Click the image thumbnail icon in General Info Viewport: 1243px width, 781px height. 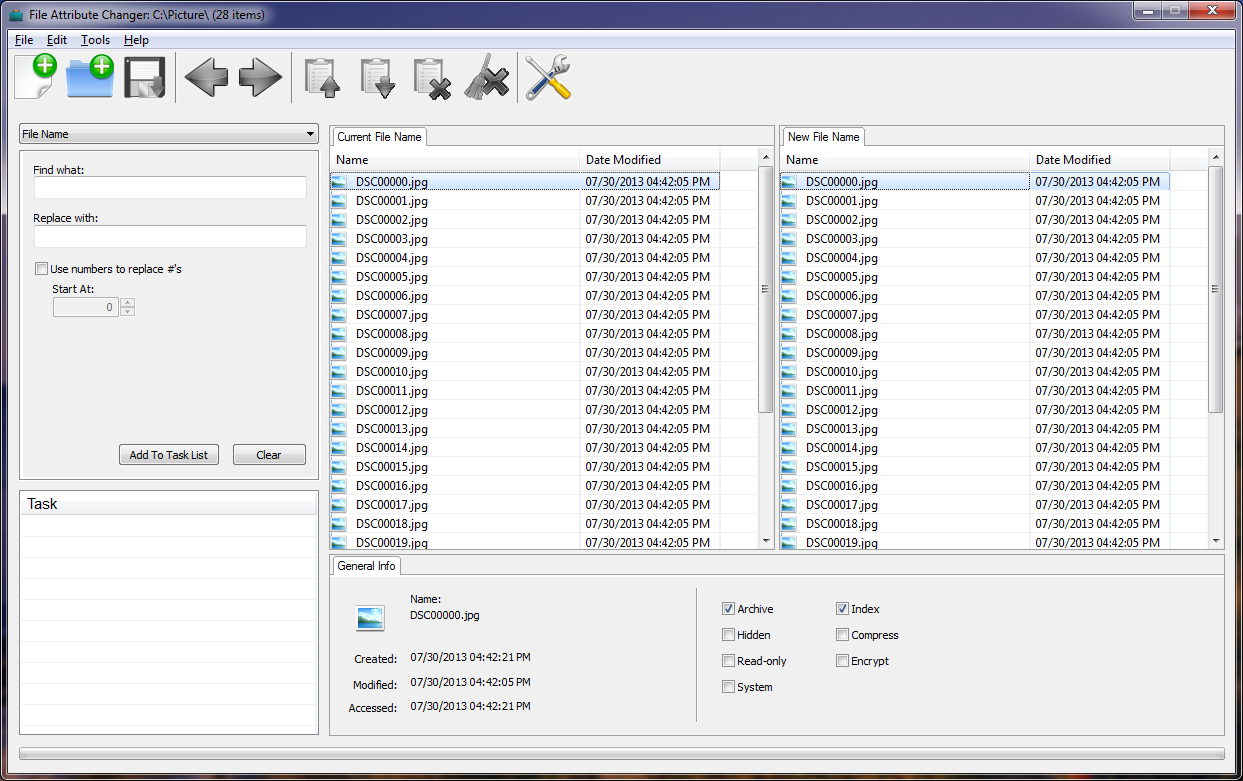(x=370, y=619)
